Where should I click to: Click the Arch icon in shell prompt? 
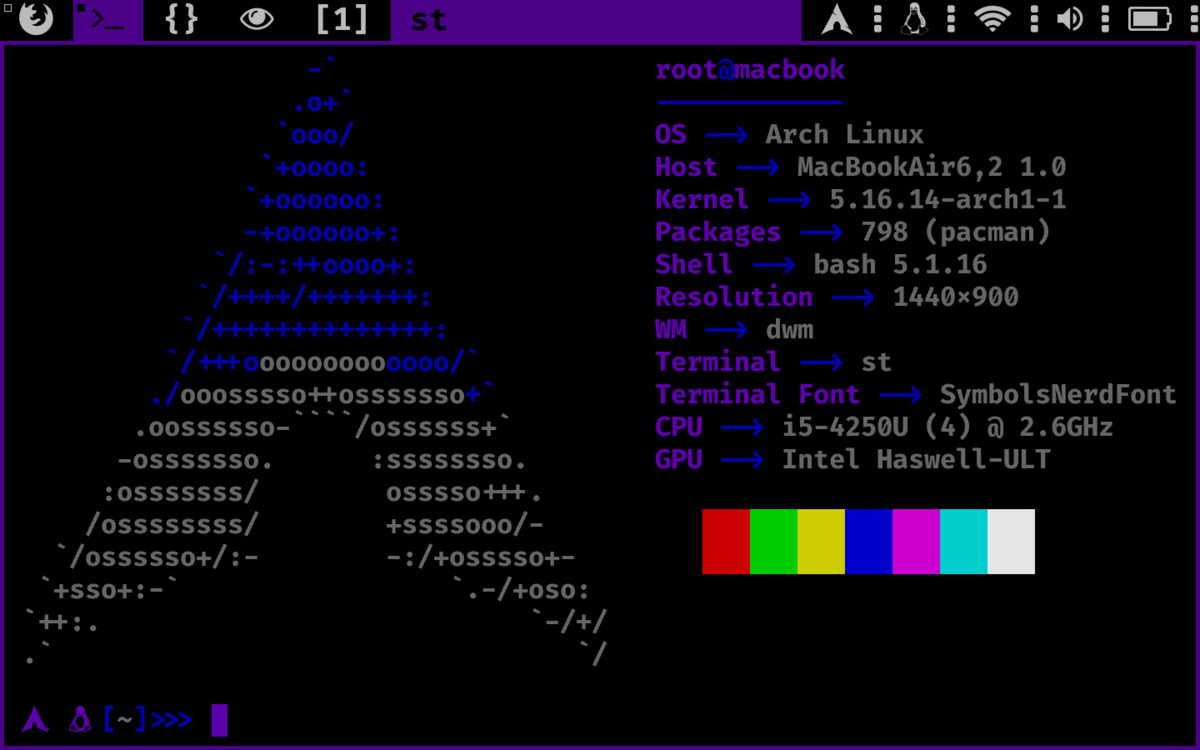pyautogui.click(x=35, y=718)
